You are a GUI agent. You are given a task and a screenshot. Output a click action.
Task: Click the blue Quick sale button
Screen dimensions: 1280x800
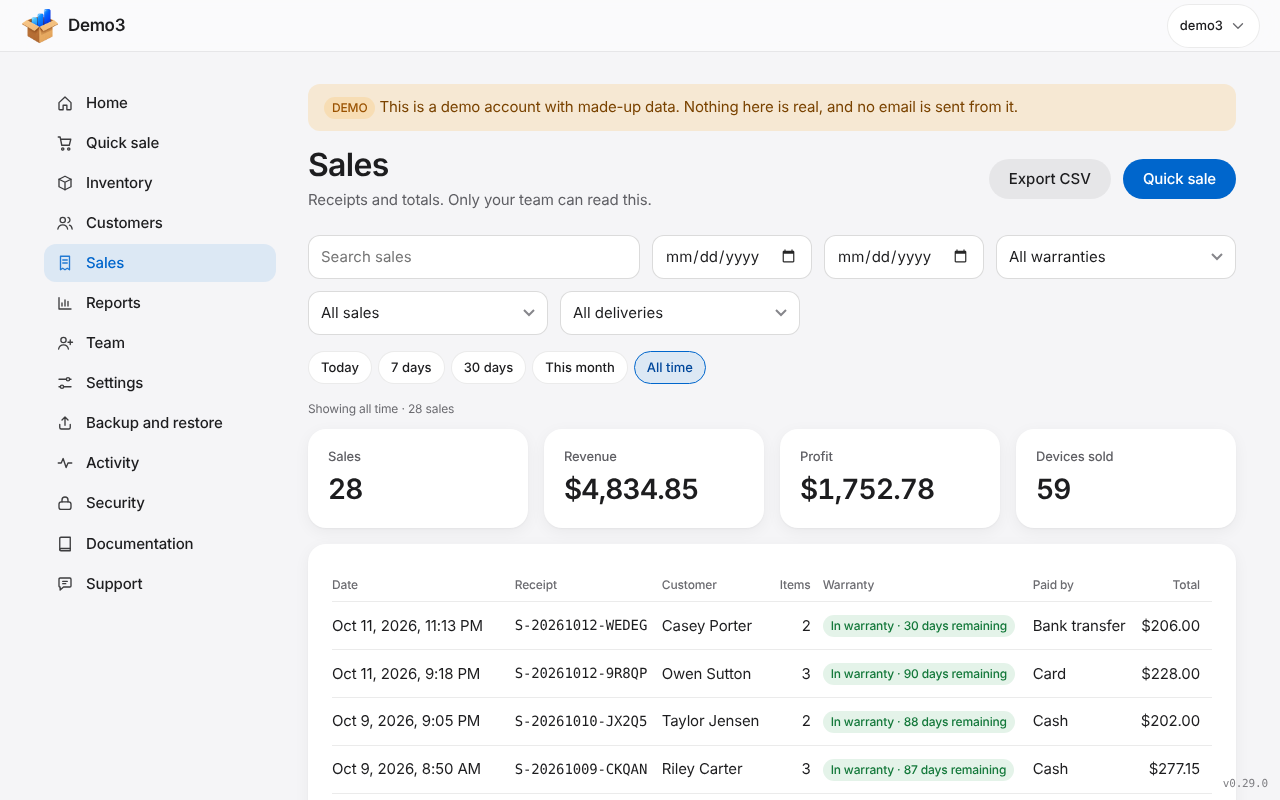1179,179
